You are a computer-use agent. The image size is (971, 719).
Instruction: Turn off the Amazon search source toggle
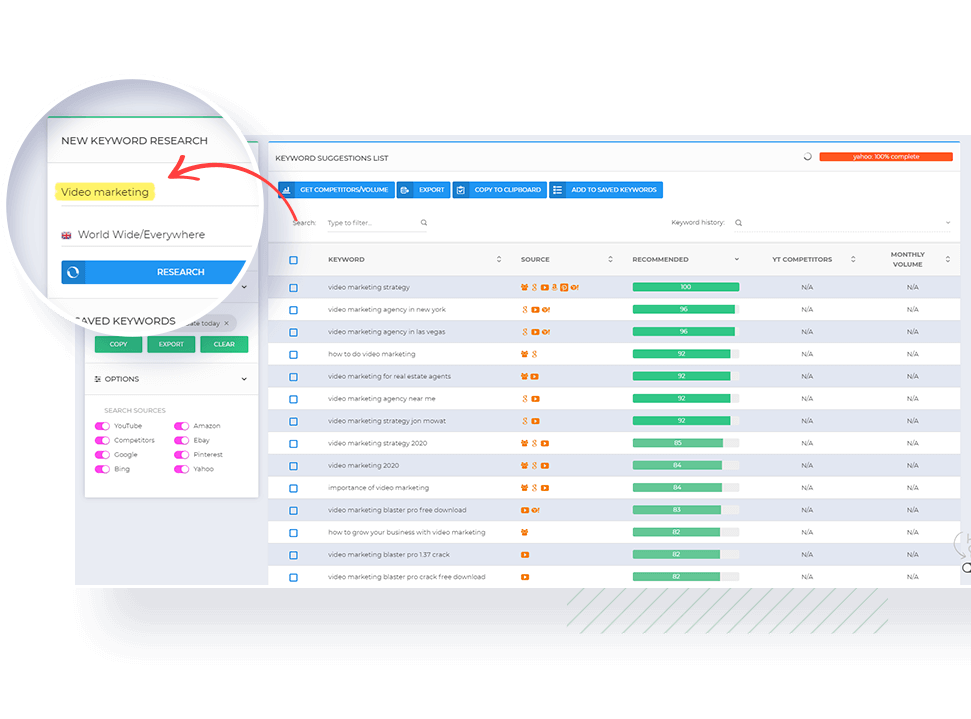[x=181, y=426]
